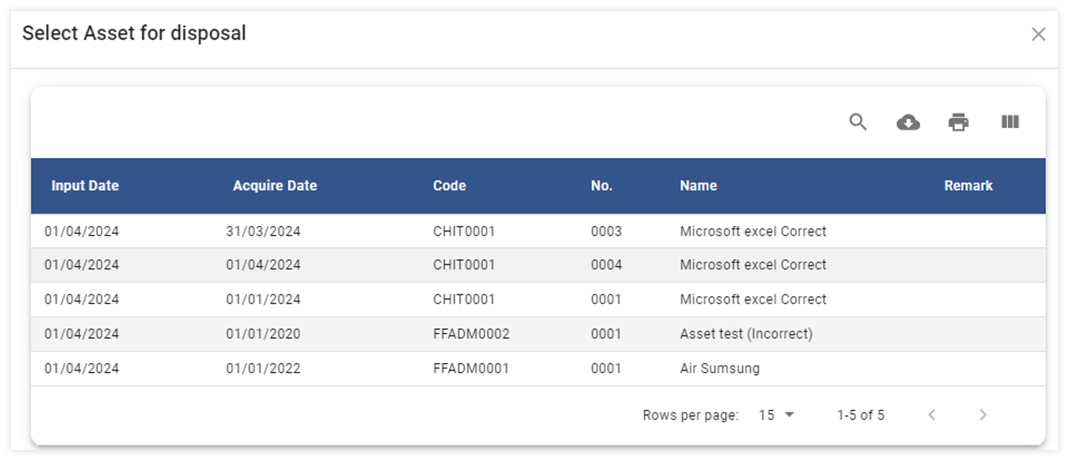
Task: Select the Asset test (Incorrect) row
Action: 746,334
